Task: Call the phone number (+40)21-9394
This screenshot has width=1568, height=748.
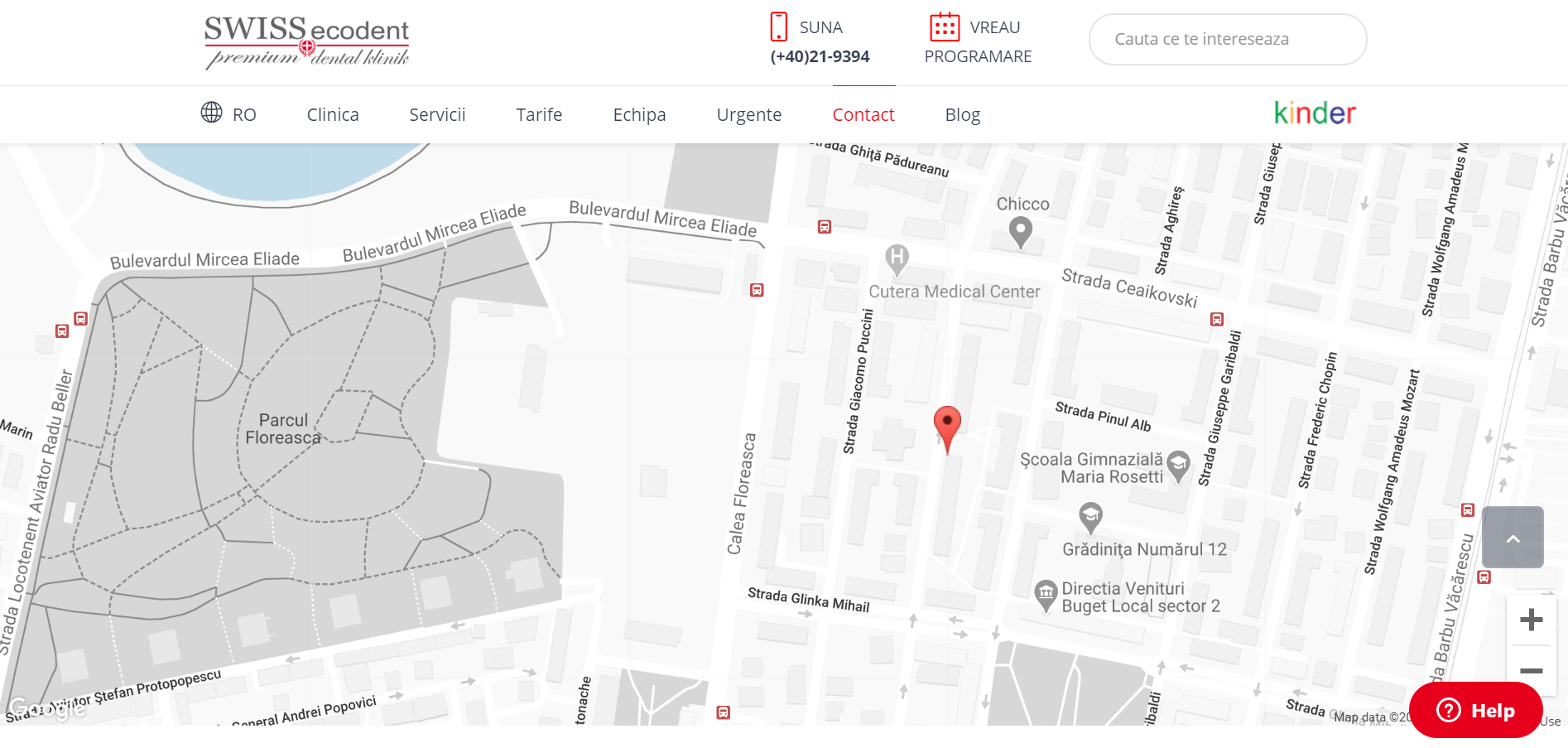Action: [820, 56]
